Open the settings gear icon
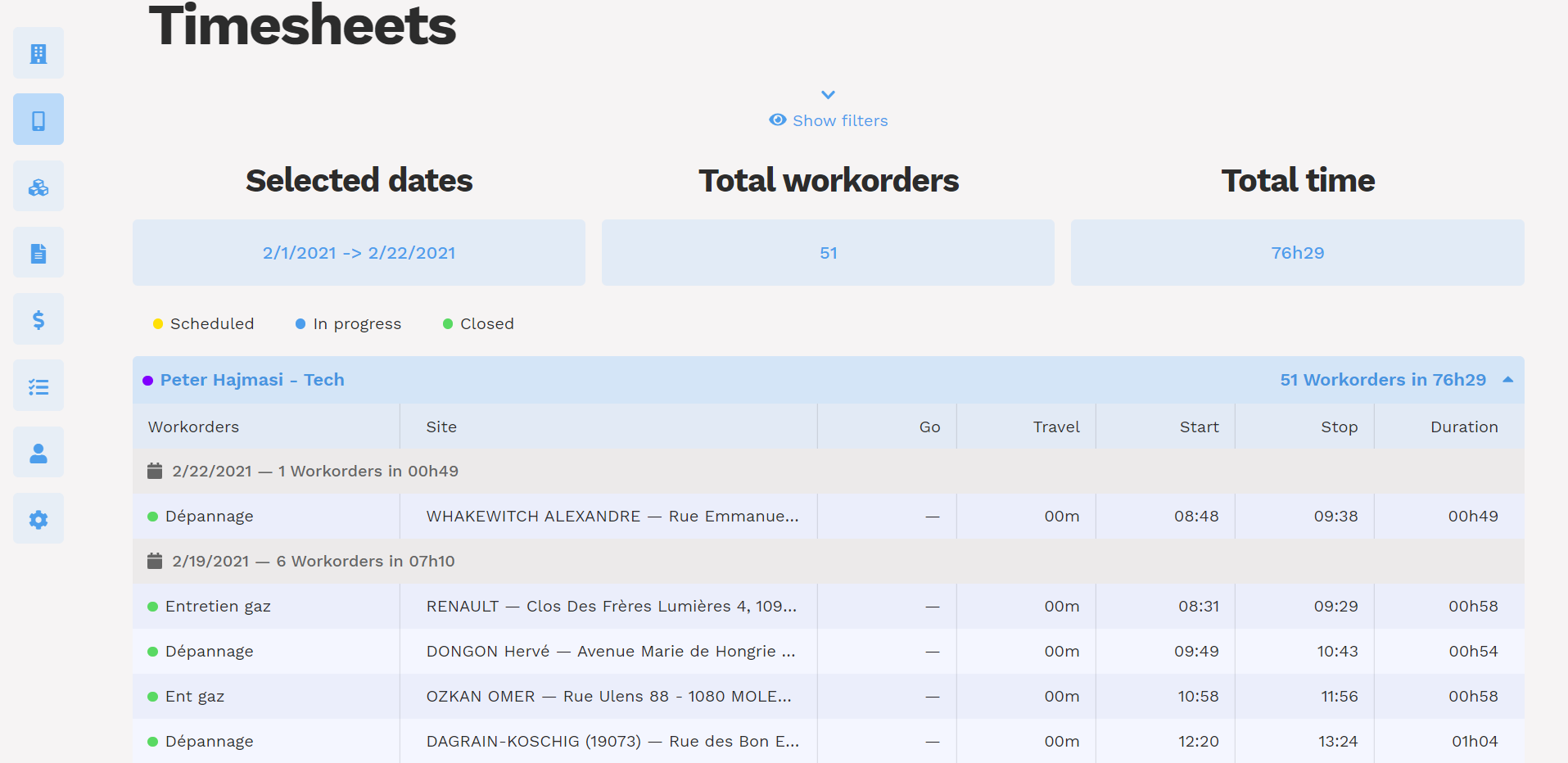1568x763 pixels. click(38, 517)
